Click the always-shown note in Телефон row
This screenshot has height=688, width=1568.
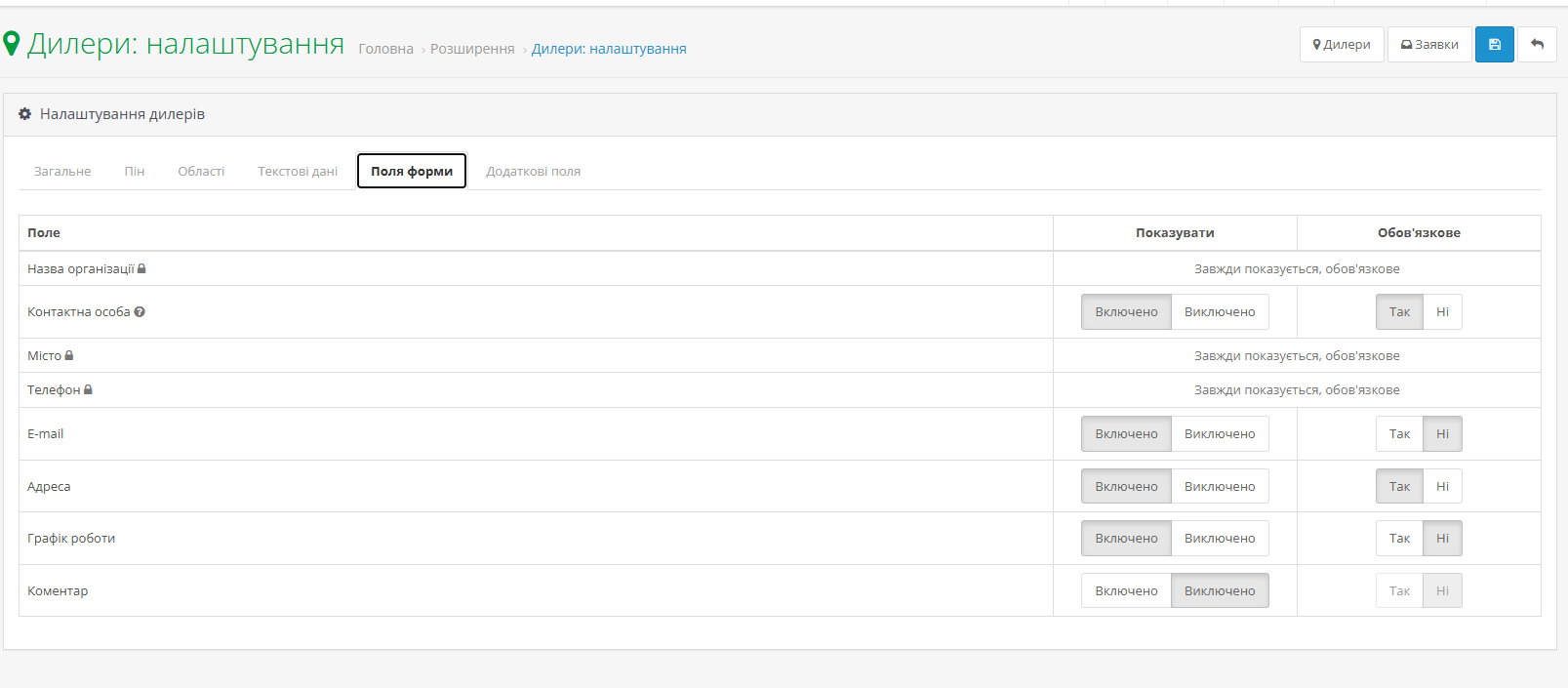(x=1297, y=389)
